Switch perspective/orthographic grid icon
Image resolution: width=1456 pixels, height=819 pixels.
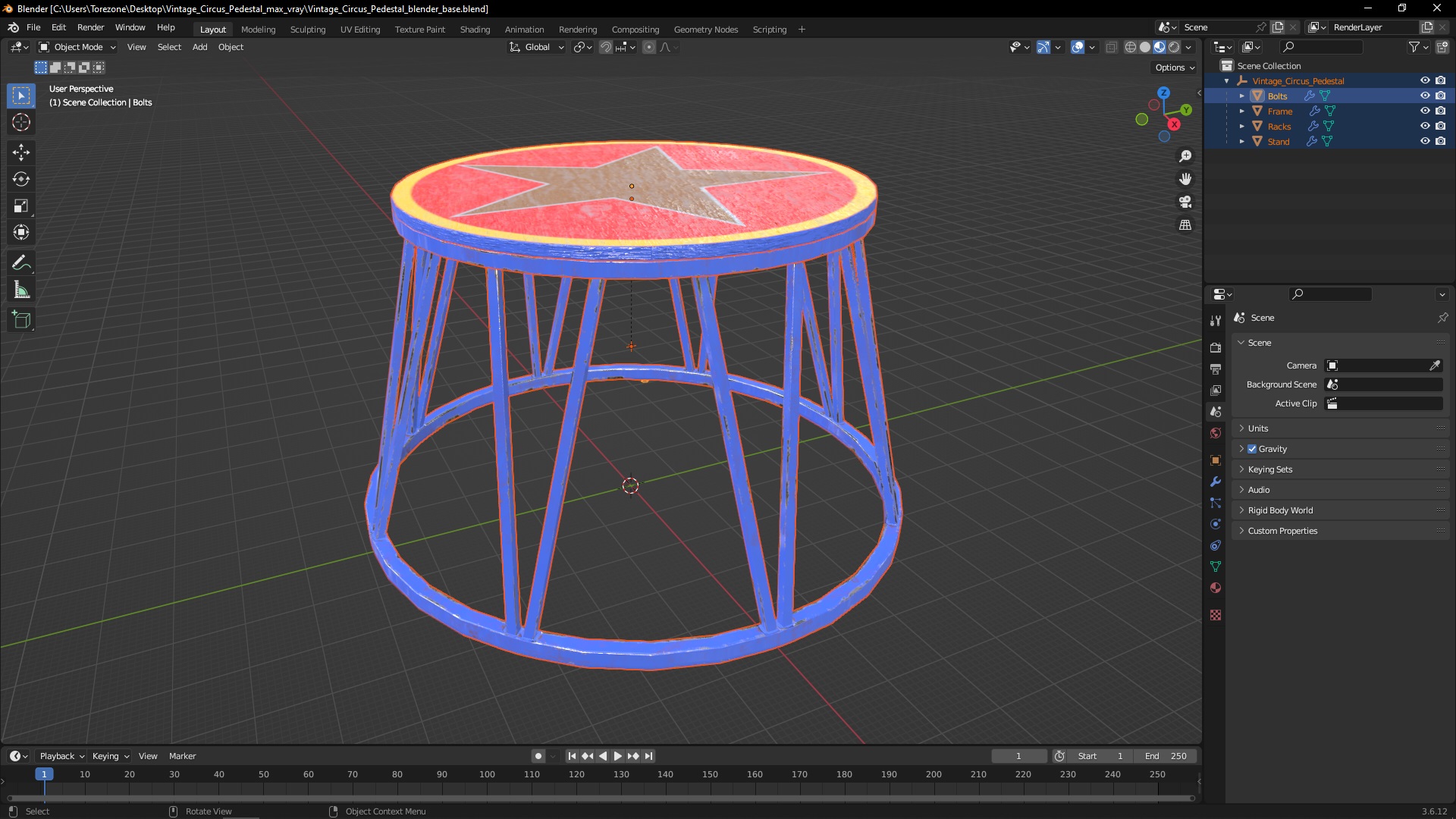point(1185,225)
